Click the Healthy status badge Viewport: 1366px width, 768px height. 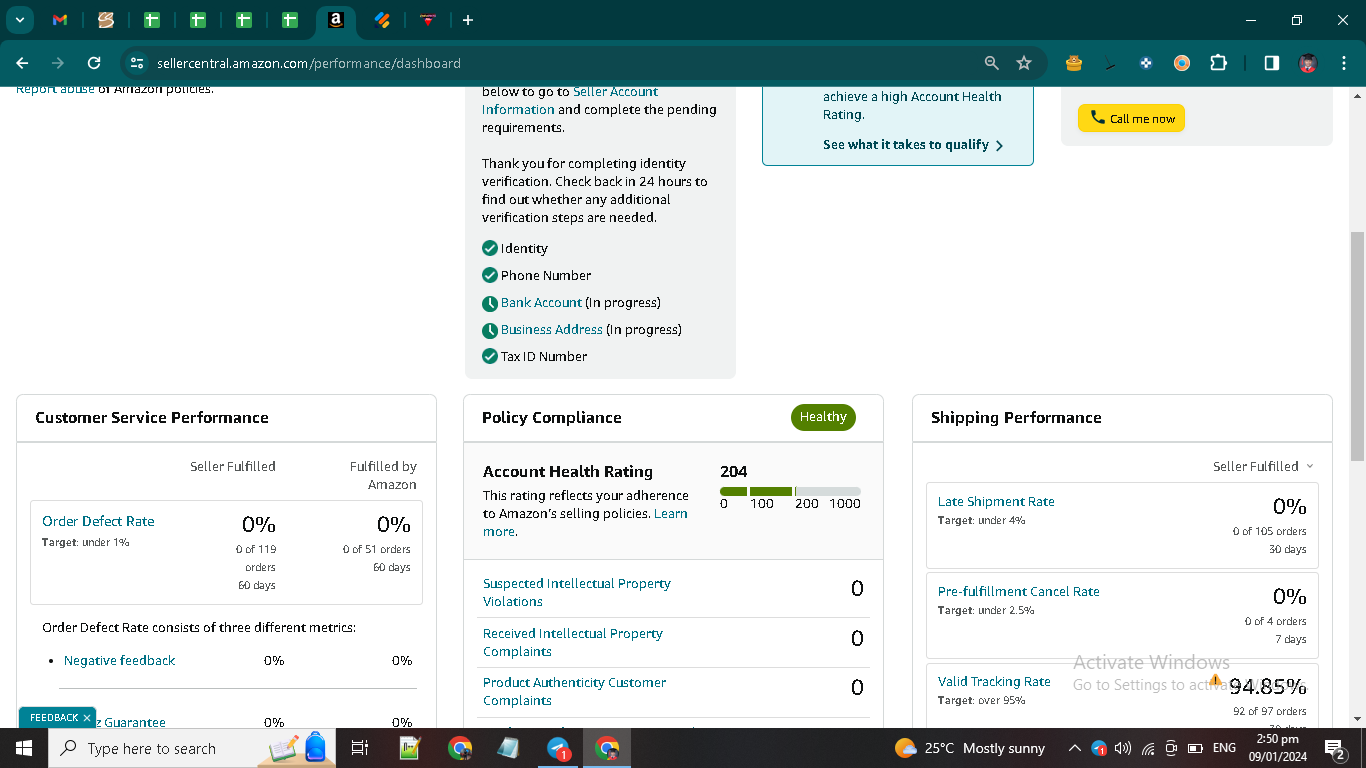(823, 417)
